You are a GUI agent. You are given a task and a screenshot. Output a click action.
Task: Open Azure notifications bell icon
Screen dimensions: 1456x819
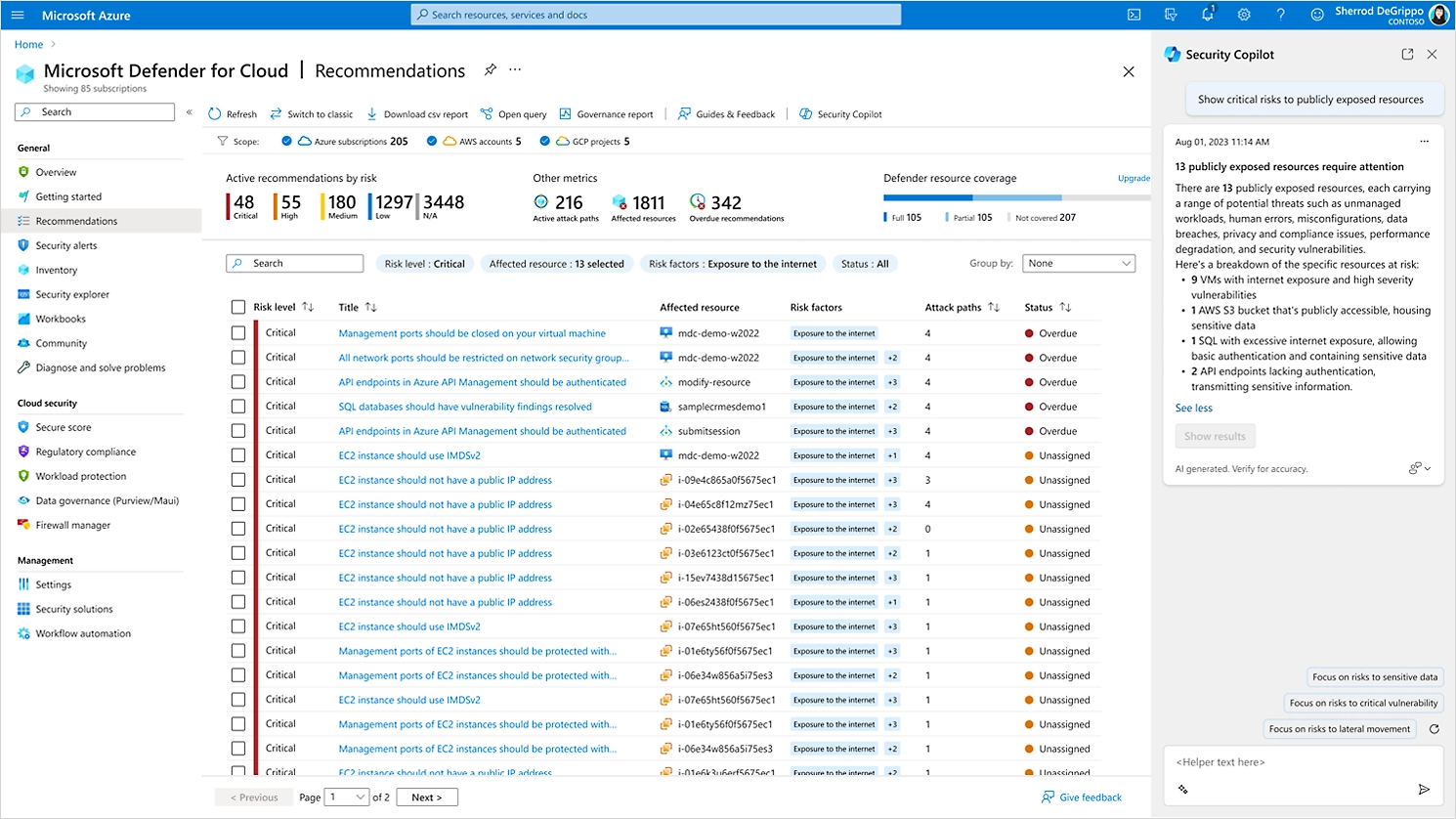click(x=1207, y=15)
